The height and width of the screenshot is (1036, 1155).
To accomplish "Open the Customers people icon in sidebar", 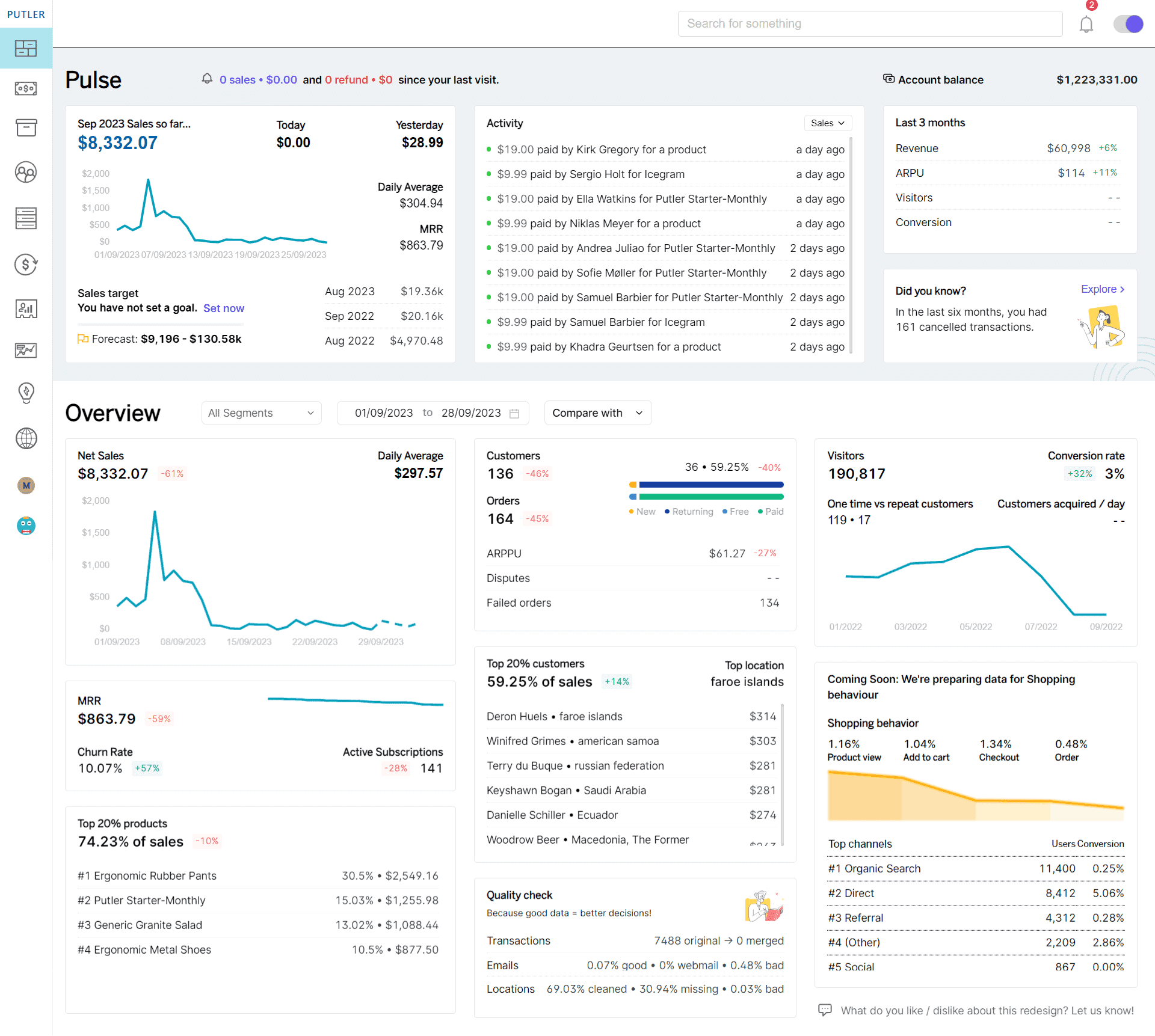I will tap(26, 173).
